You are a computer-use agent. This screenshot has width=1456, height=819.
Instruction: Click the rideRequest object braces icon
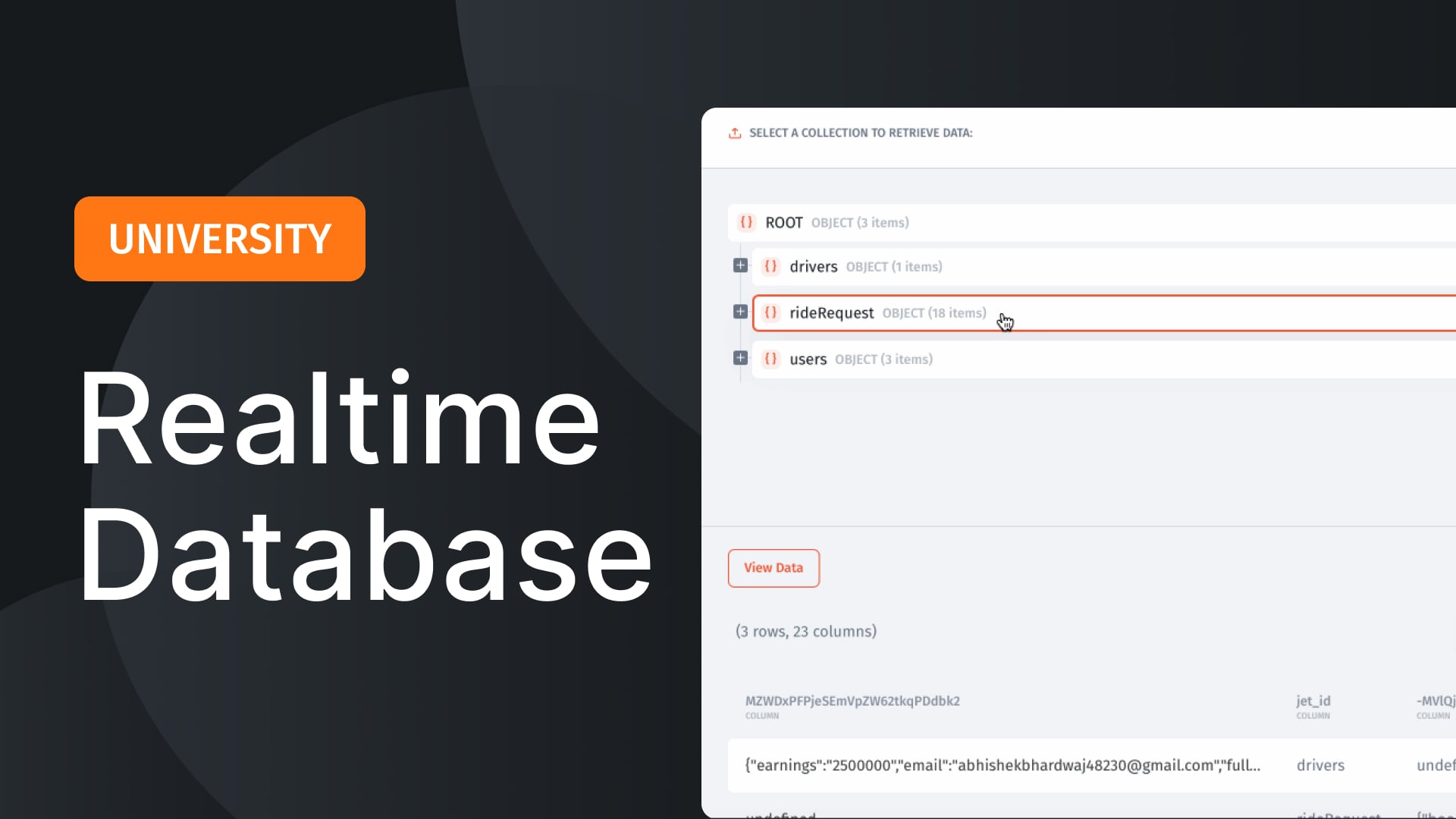pyautogui.click(x=770, y=312)
